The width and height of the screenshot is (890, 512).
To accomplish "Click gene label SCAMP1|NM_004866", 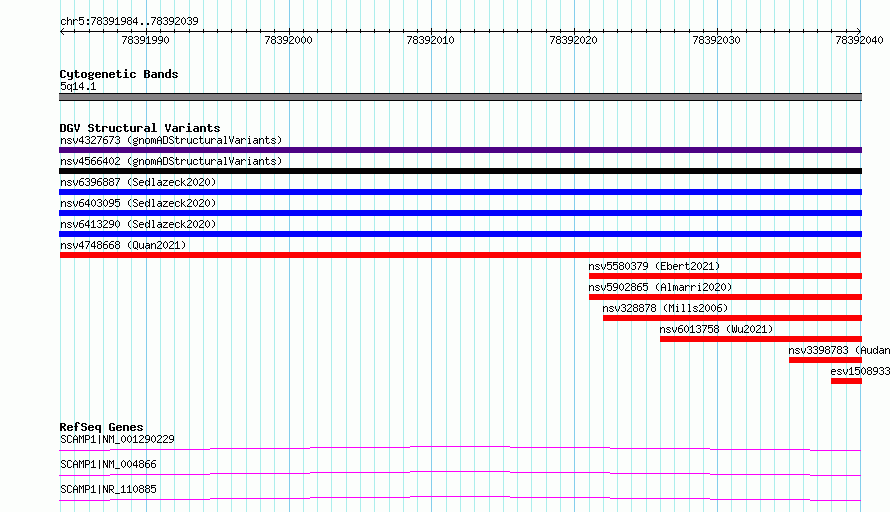I will click(x=108, y=464).
